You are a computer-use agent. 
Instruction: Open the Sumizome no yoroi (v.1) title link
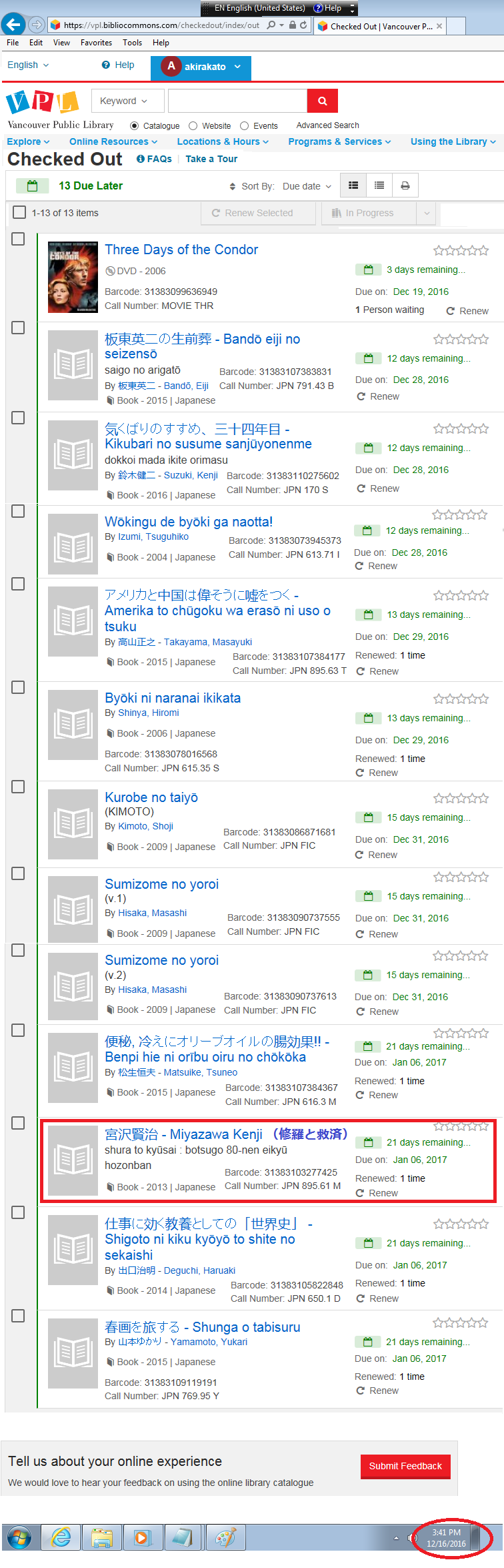tap(161, 884)
